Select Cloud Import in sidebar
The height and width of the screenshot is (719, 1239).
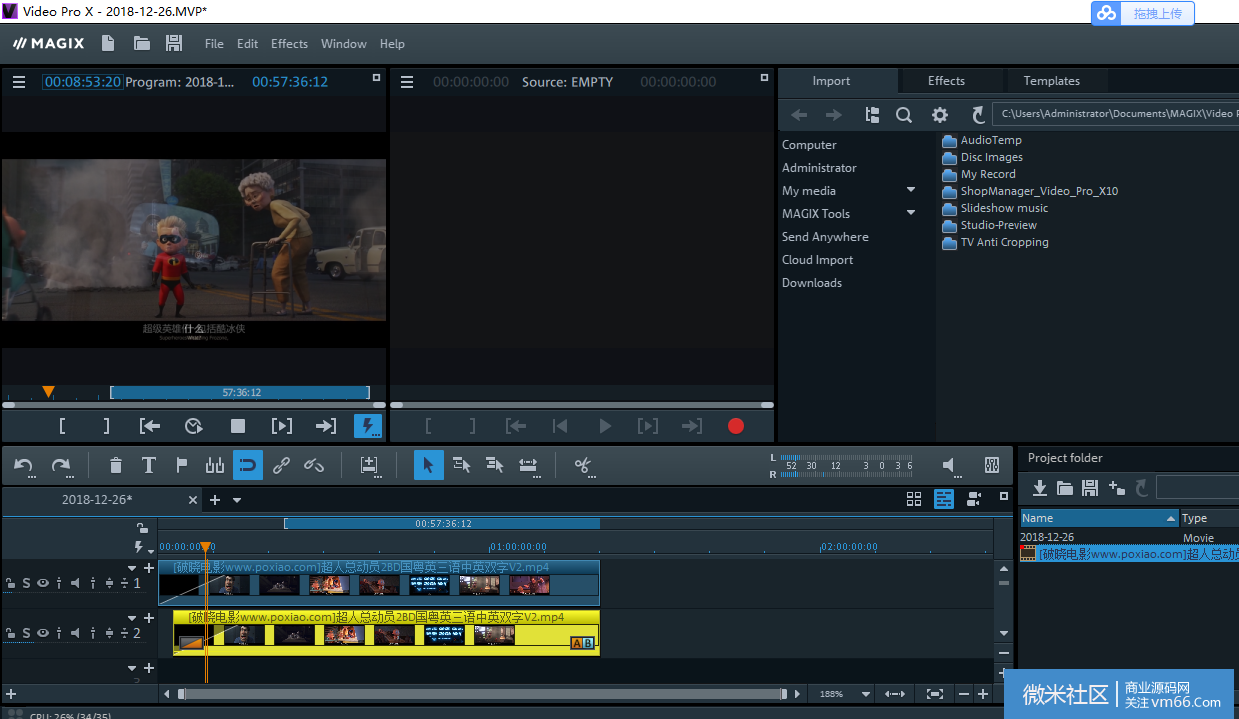pyautogui.click(x=817, y=260)
